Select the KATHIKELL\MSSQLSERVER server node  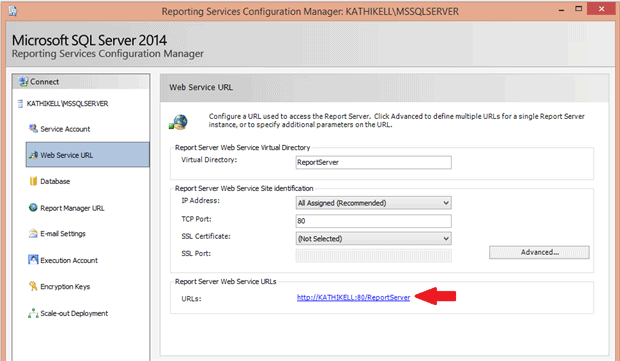click(67, 104)
